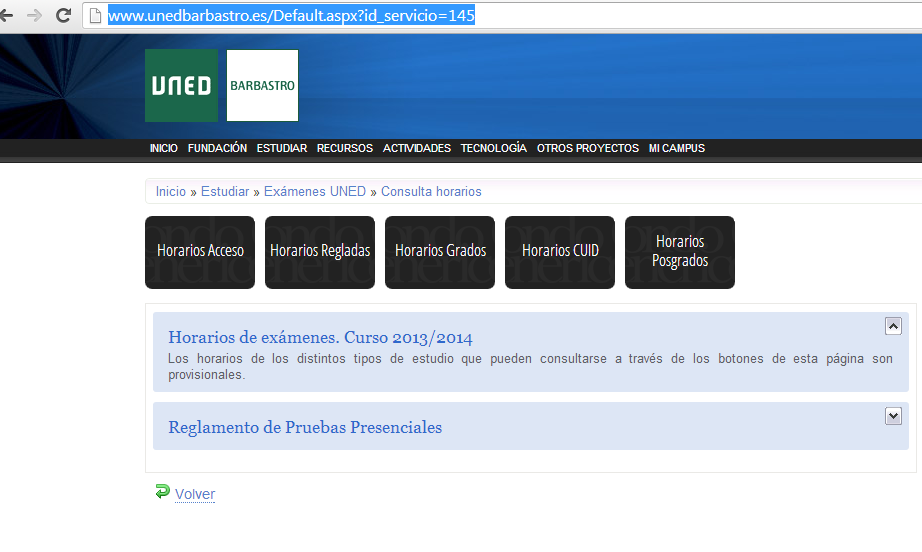
Task: Click the white BARBASTRO logo
Action: 262,86
